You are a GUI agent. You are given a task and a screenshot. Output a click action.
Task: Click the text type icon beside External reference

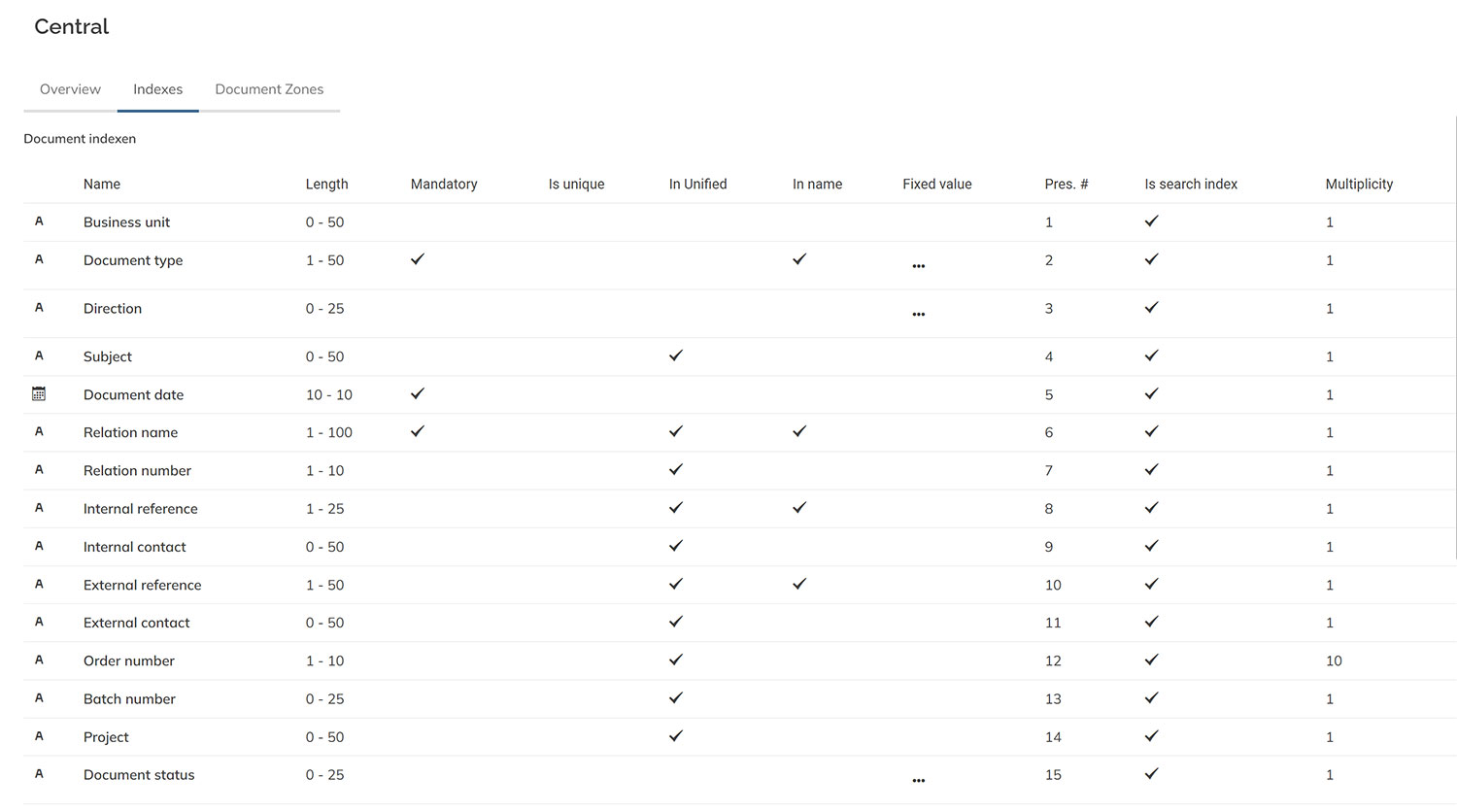39,584
